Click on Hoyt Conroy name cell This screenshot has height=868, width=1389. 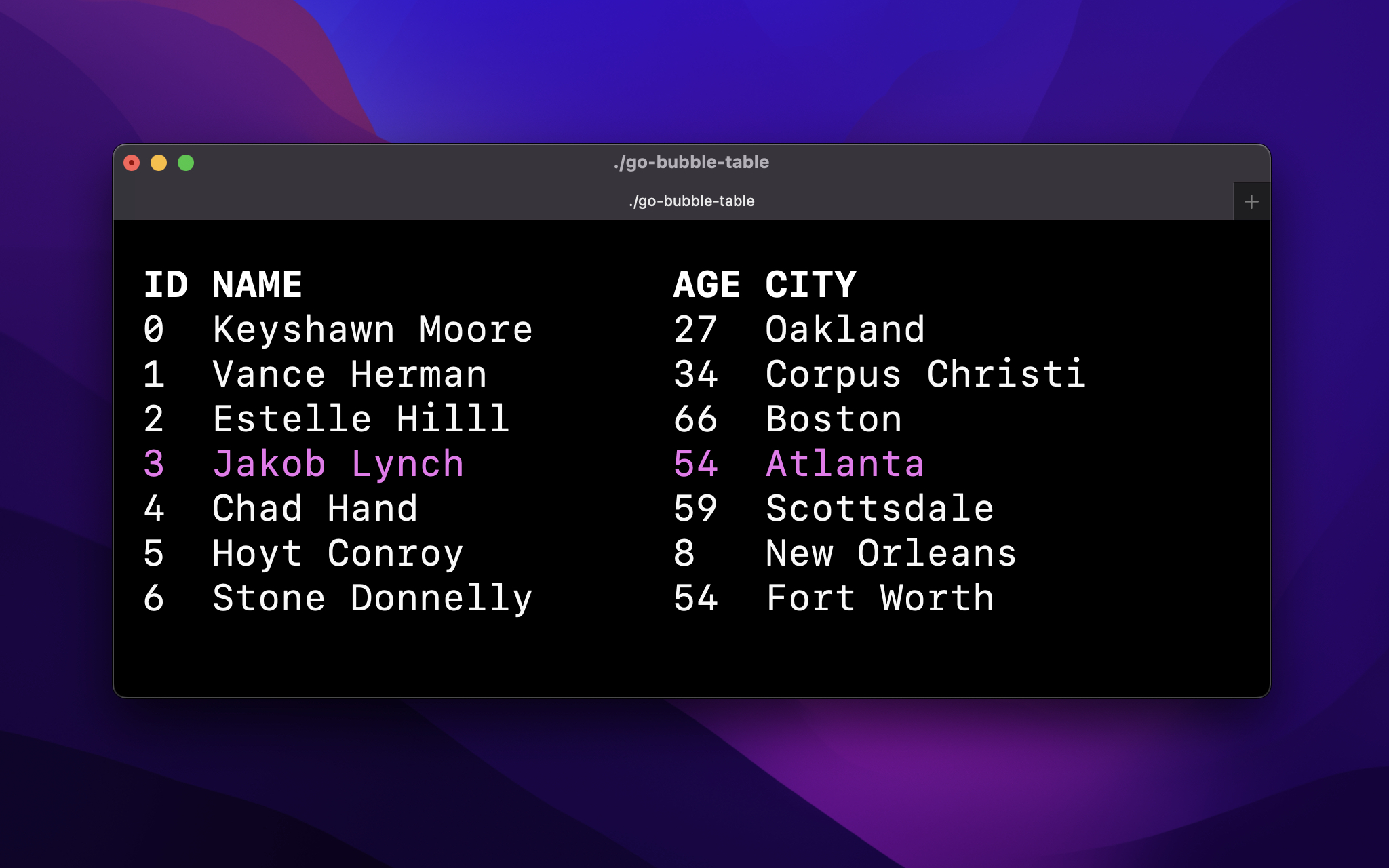(x=338, y=553)
